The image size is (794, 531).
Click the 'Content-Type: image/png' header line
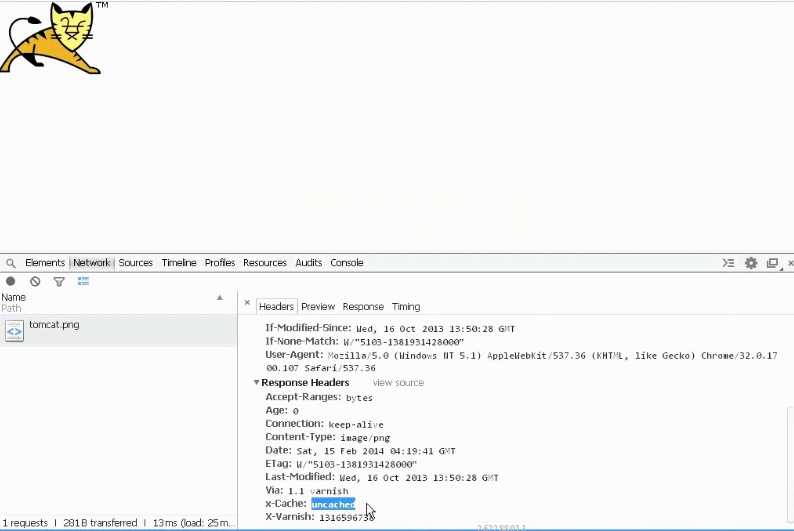pyautogui.click(x=327, y=437)
